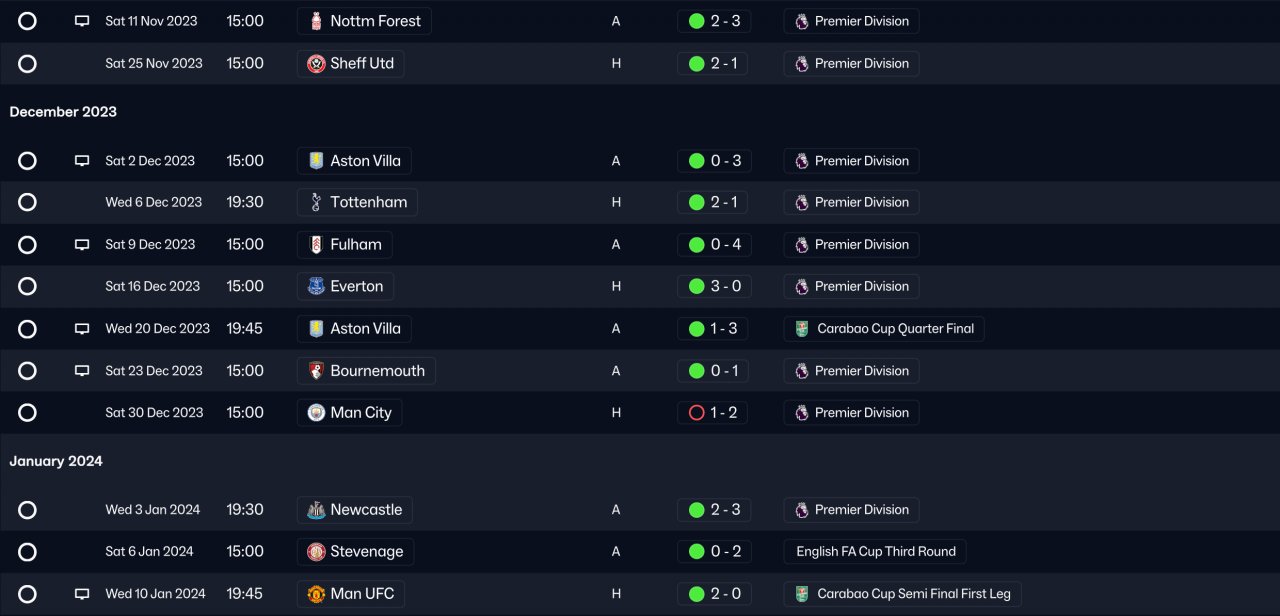Select radio circle for Aston Villa 2 Dec match
Image resolution: width=1280 pixels, height=616 pixels.
[x=27, y=161]
